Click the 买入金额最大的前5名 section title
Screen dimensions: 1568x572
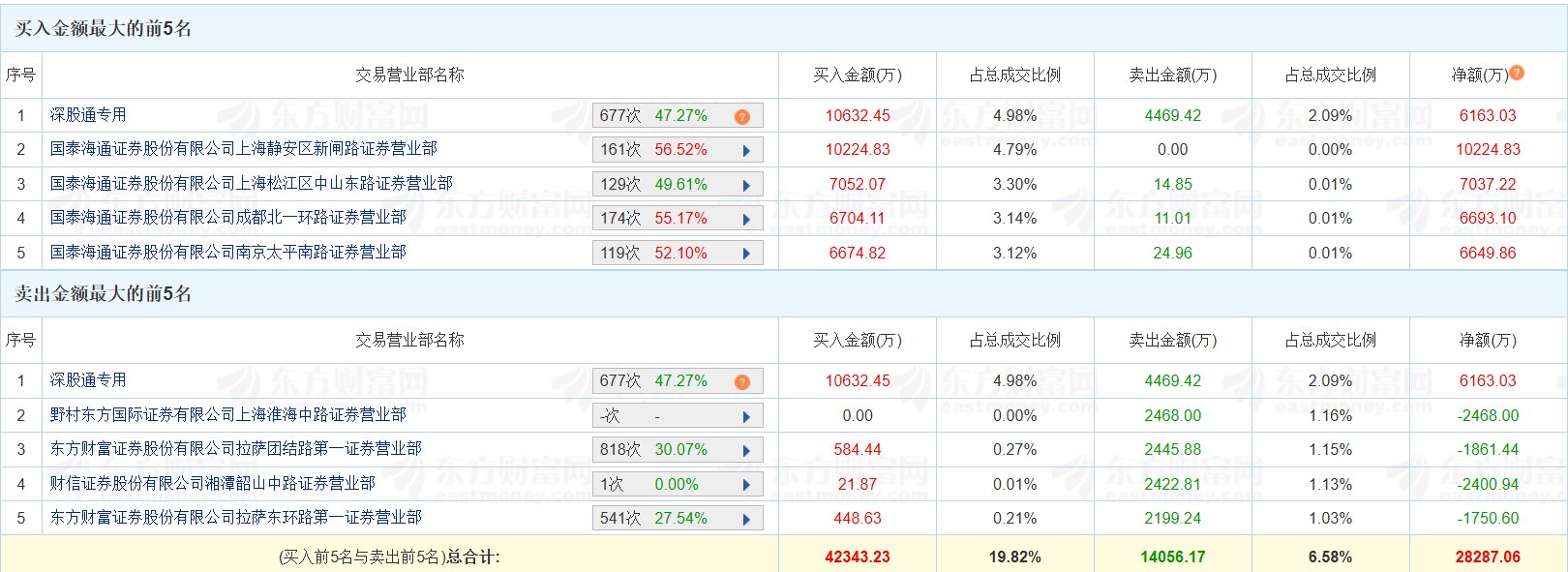point(104,29)
